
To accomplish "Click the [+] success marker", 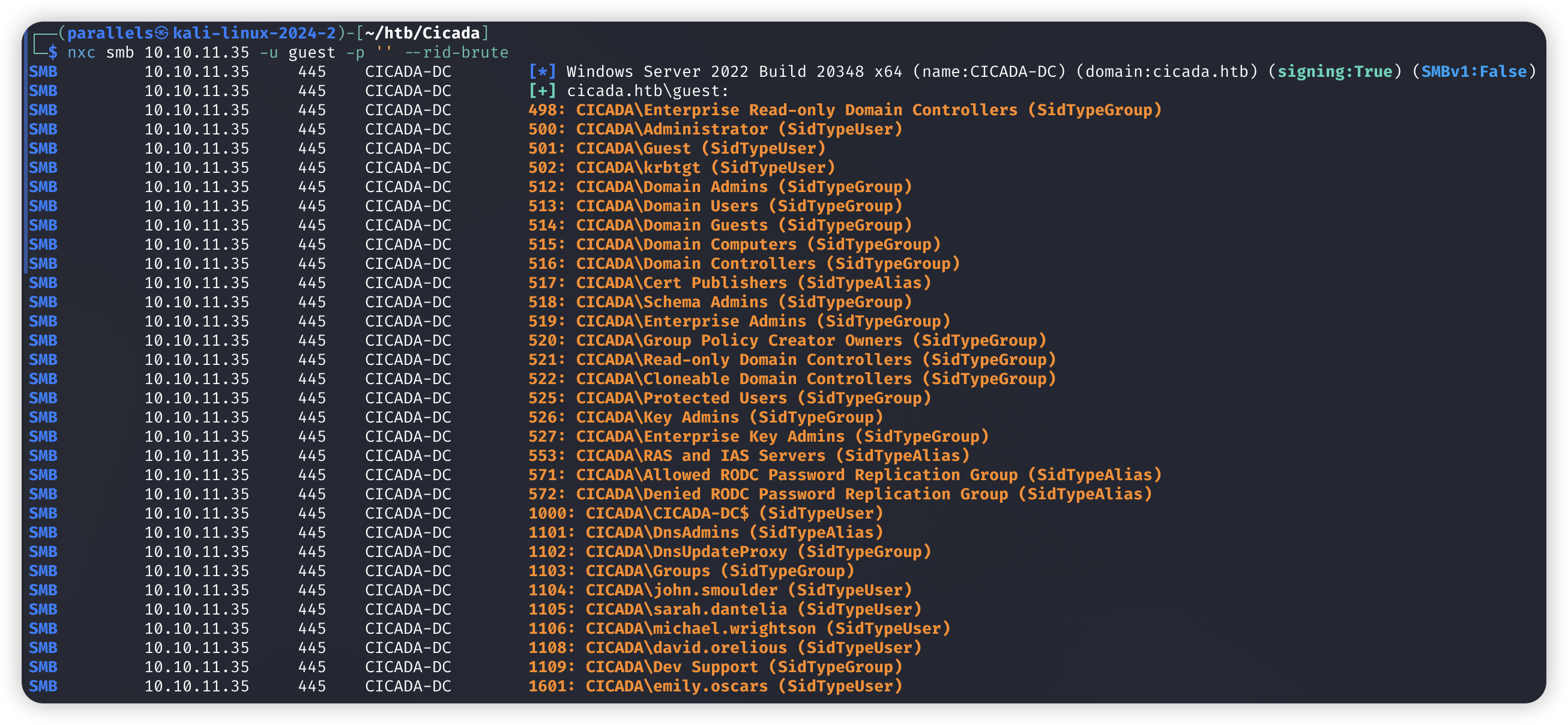I will tap(541, 91).
